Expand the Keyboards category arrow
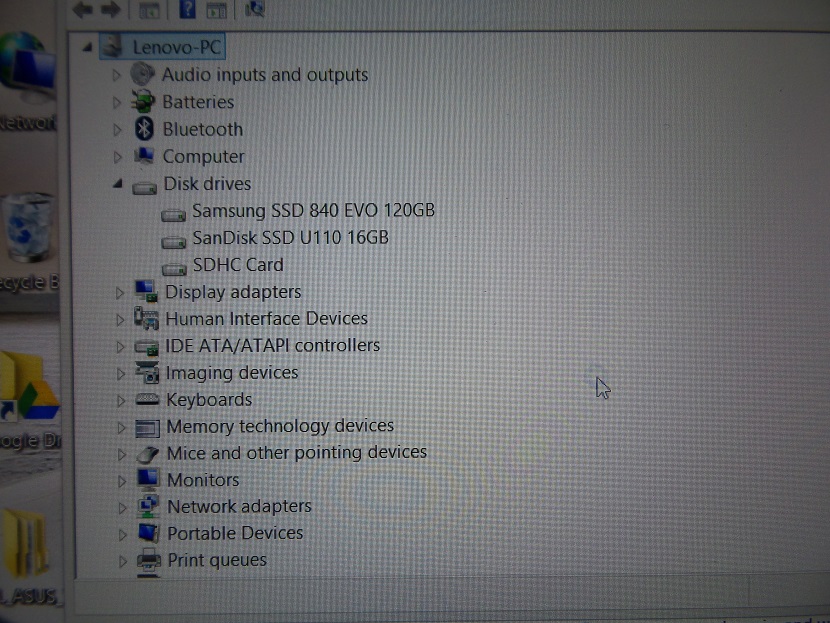The height and width of the screenshot is (623, 830). click(121, 401)
